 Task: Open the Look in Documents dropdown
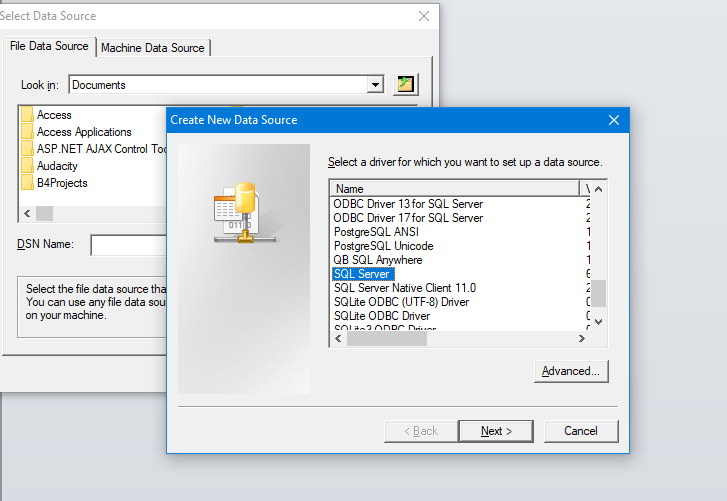[x=375, y=85]
